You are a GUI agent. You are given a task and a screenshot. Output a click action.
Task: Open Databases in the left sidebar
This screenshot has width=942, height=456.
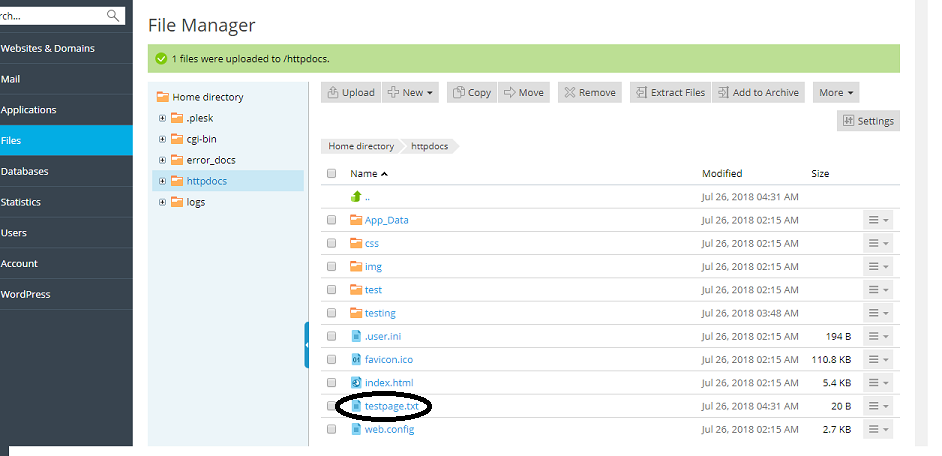[x=25, y=171]
